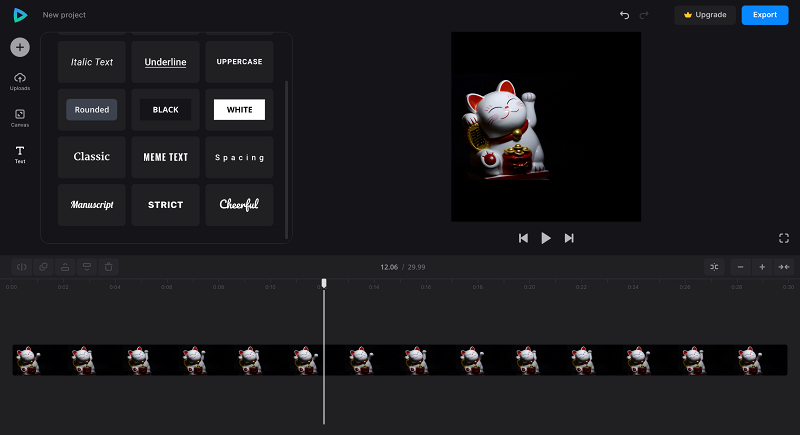Click the Delete trash tool

(x=109, y=267)
